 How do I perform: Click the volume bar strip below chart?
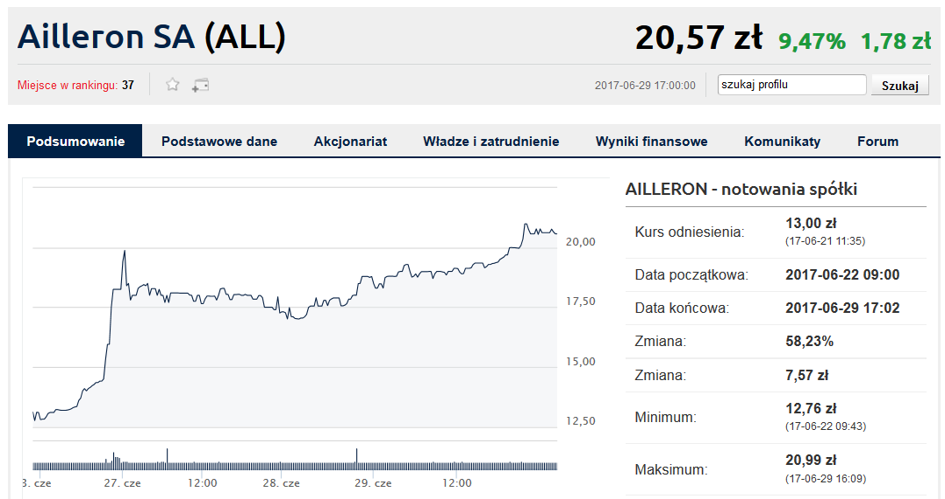[x=295, y=465]
